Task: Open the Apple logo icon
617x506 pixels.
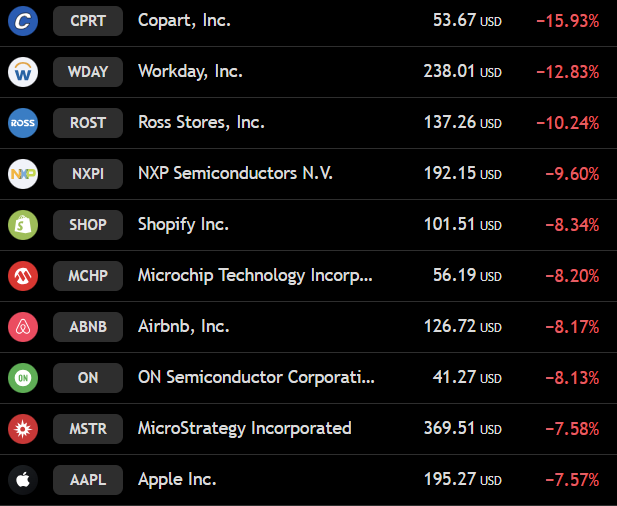Action: [x=23, y=480]
